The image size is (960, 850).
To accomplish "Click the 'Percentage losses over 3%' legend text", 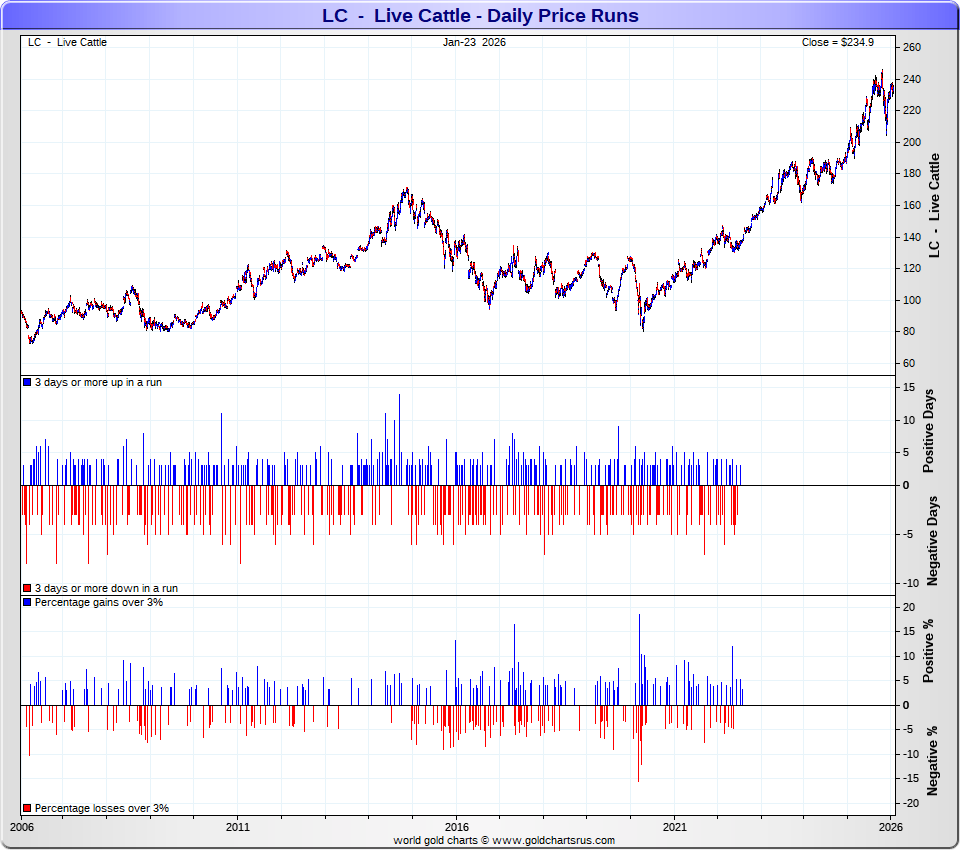I will coord(102,808).
